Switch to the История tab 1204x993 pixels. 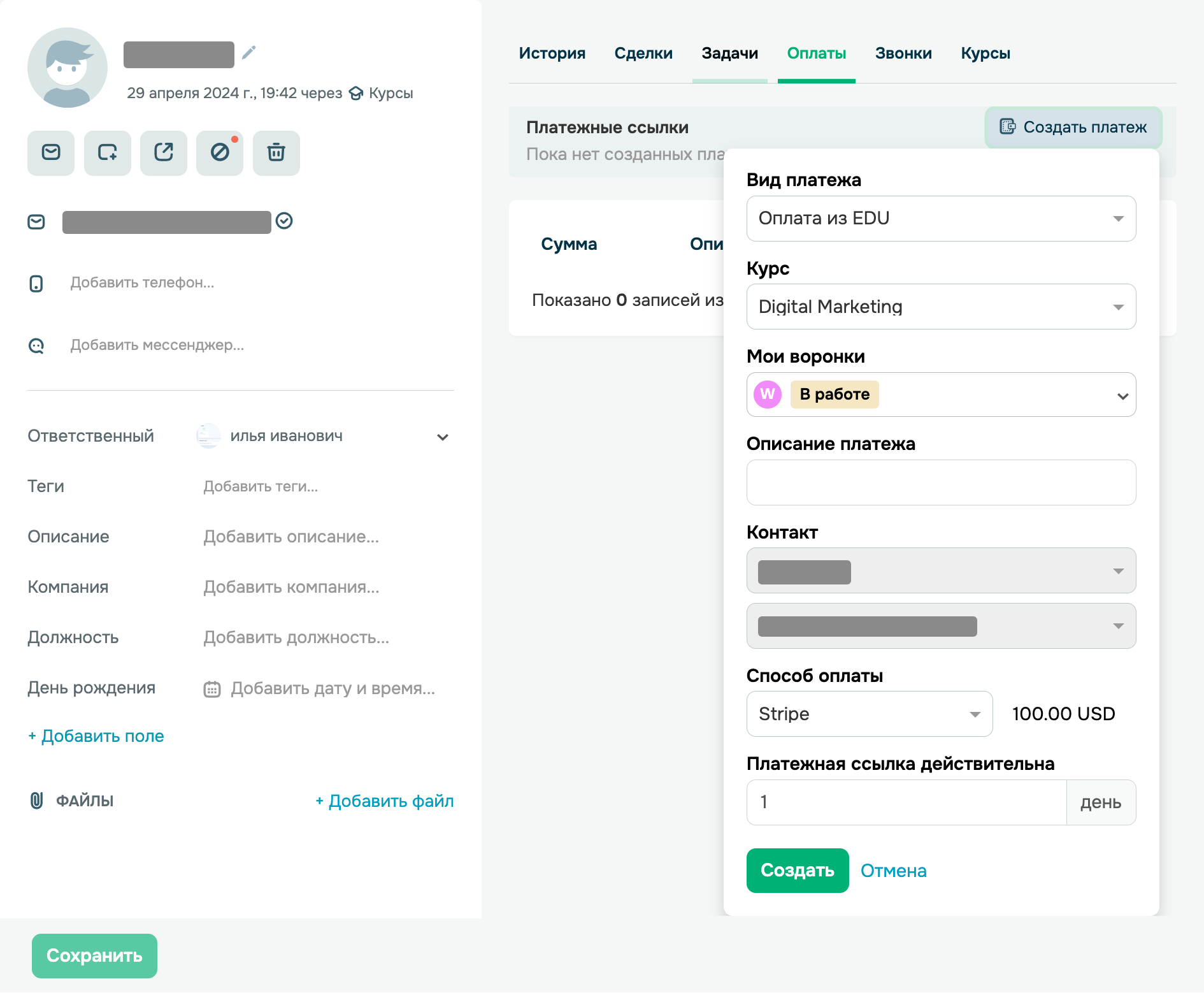point(552,54)
